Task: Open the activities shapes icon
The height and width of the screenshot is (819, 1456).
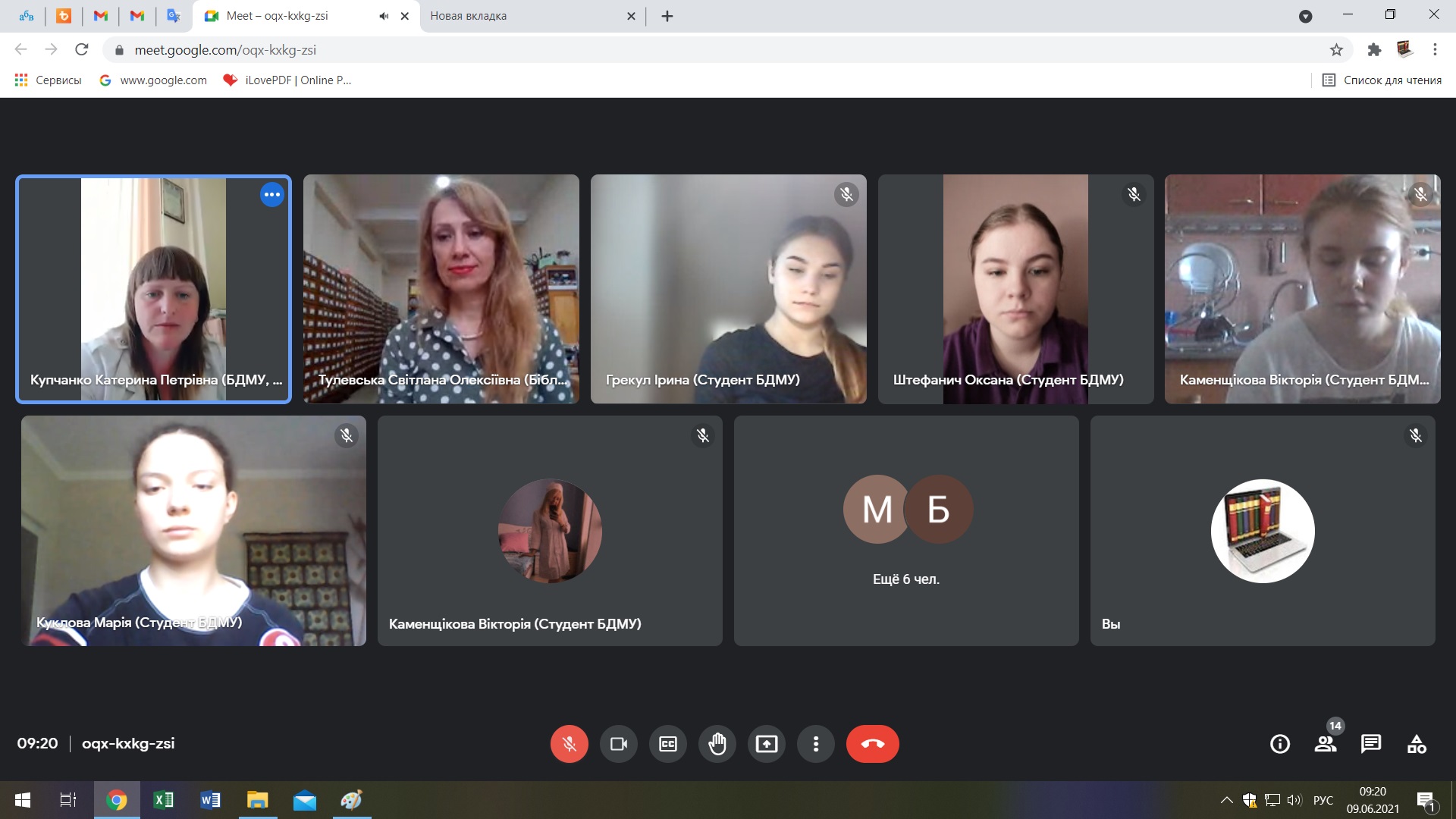Action: point(1417,744)
